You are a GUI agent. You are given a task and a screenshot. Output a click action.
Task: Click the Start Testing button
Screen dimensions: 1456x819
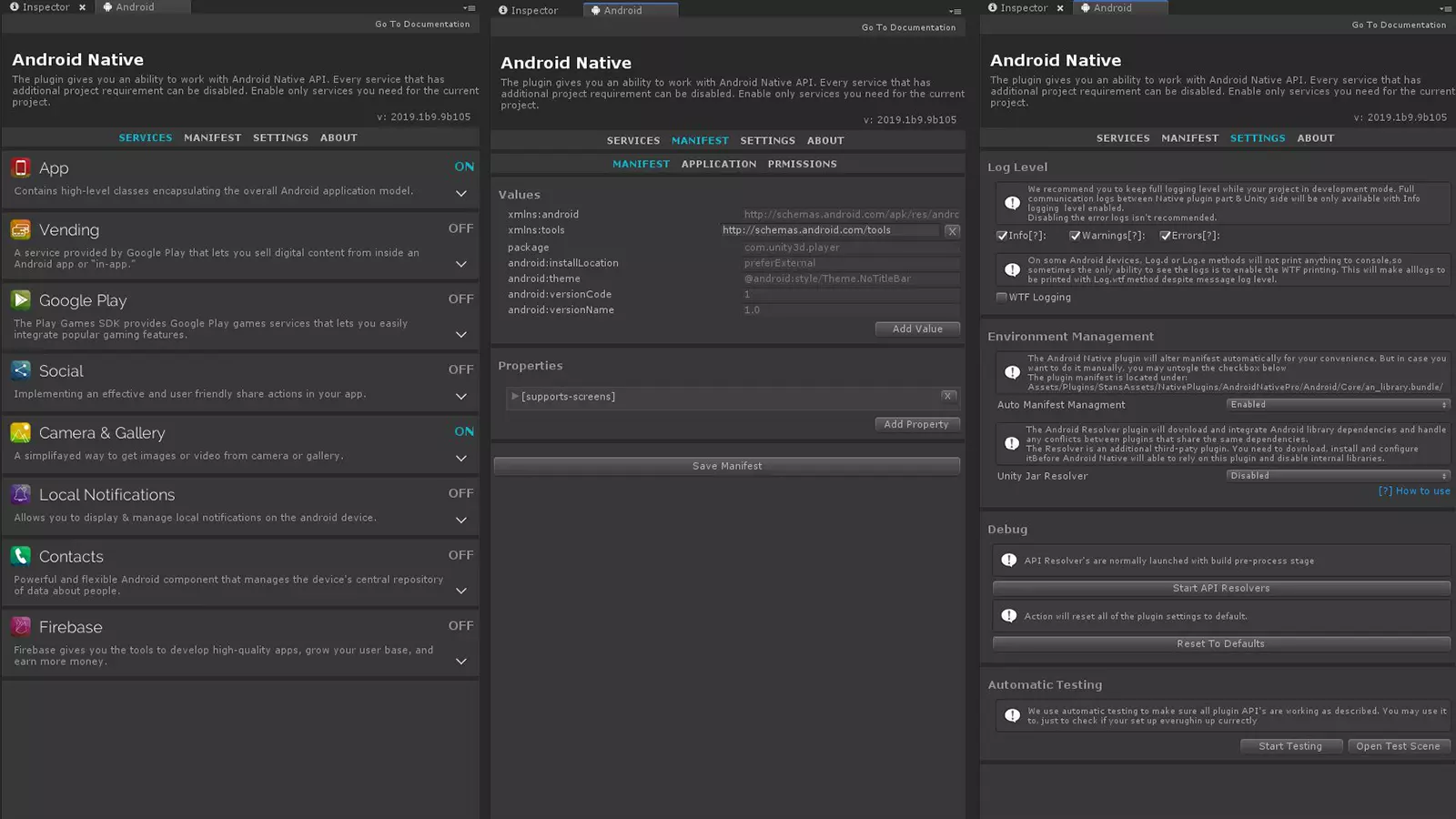click(1291, 746)
